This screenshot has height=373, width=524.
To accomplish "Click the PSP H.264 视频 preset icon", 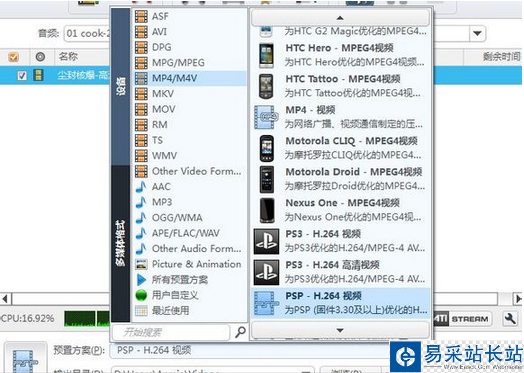I will (266, 303).
